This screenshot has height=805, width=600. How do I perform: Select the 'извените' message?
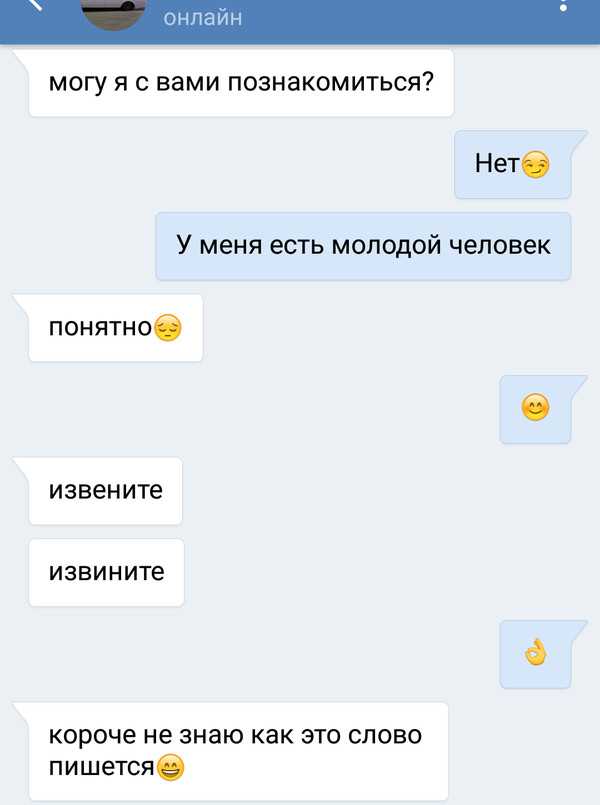[105, 491]
